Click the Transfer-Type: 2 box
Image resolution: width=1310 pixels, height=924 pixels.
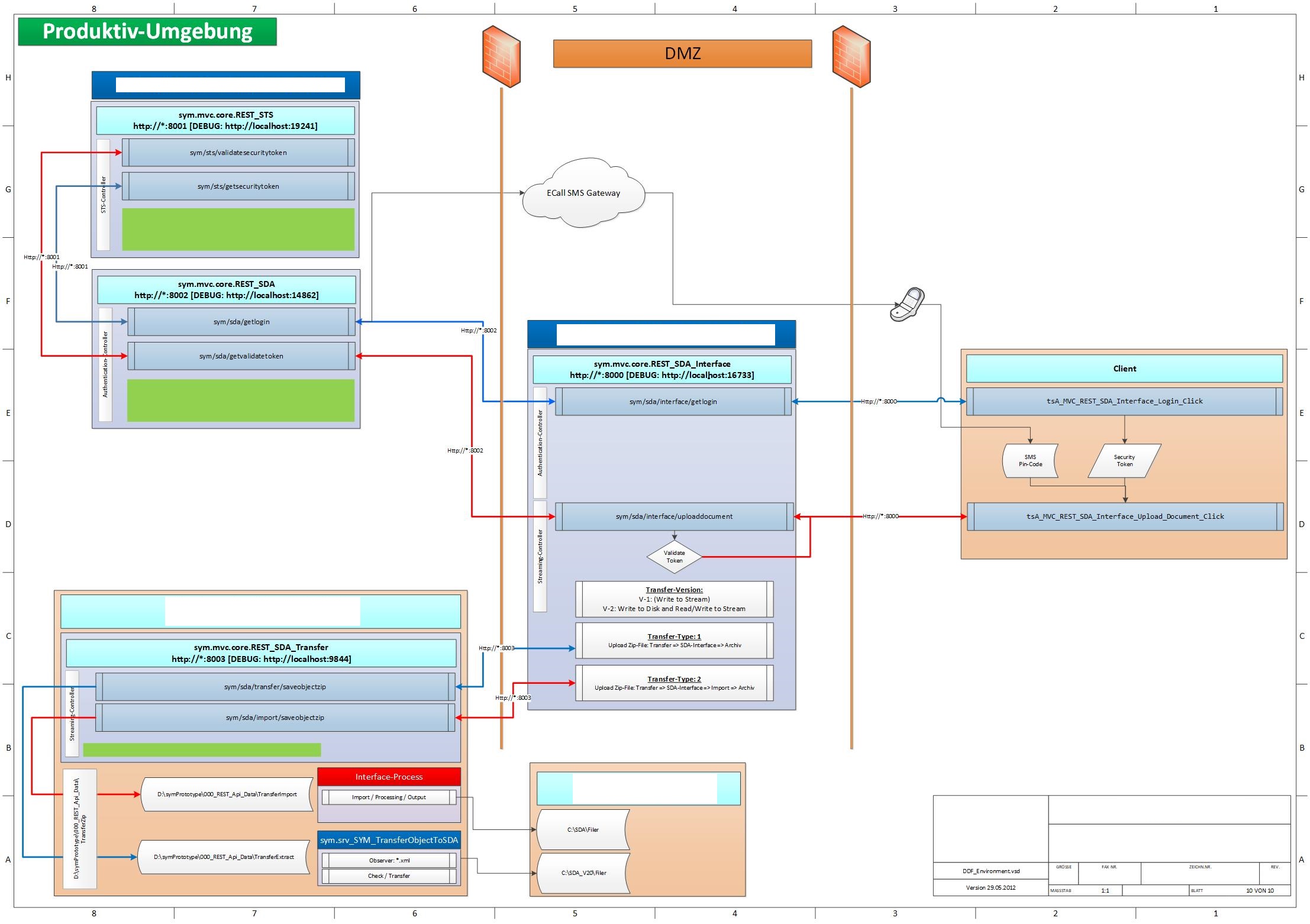[x=675, y=683]
